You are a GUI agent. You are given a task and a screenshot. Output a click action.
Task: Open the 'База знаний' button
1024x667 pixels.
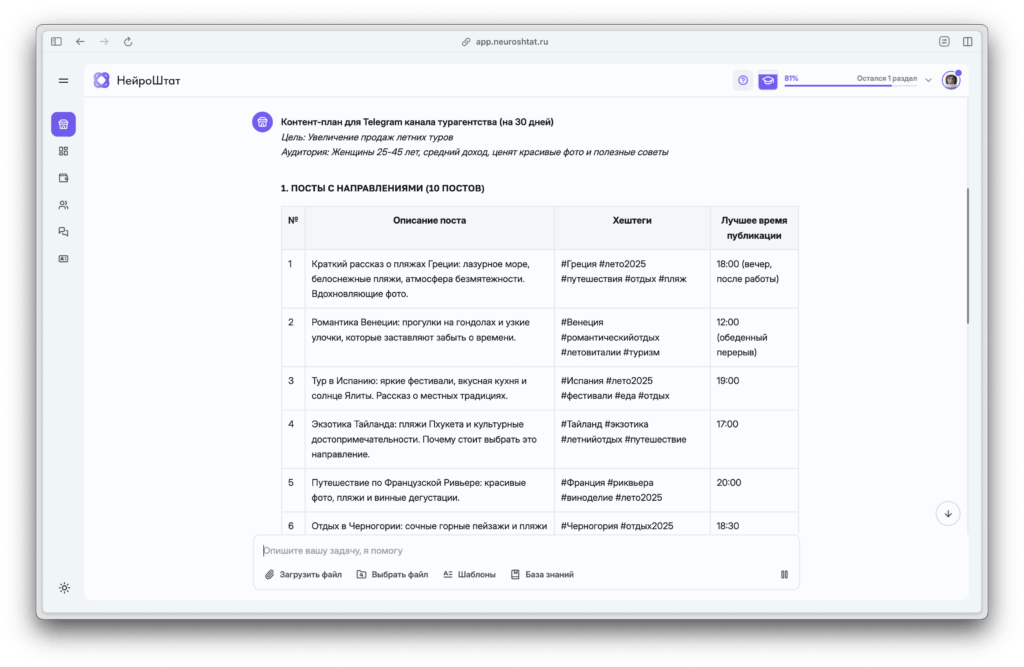coord(542,575)
